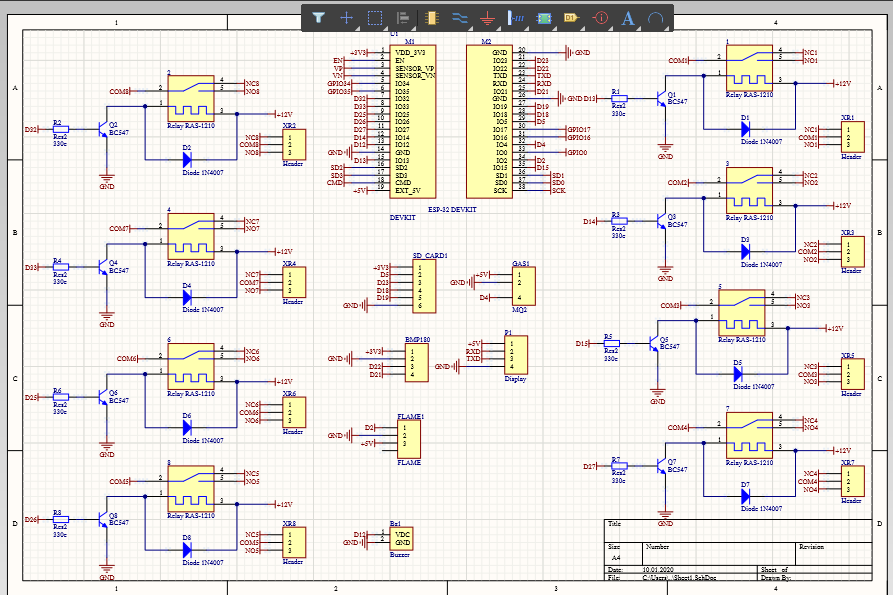
Task: Select the rectangular selection tool
Action: coord(377,17)
